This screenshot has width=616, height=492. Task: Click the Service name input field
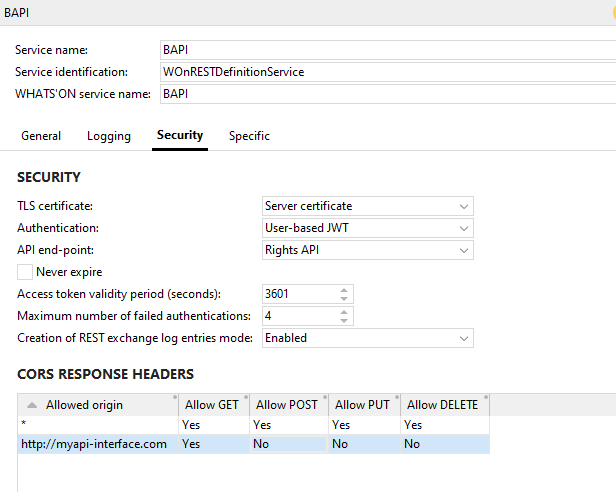pos(386,50)
